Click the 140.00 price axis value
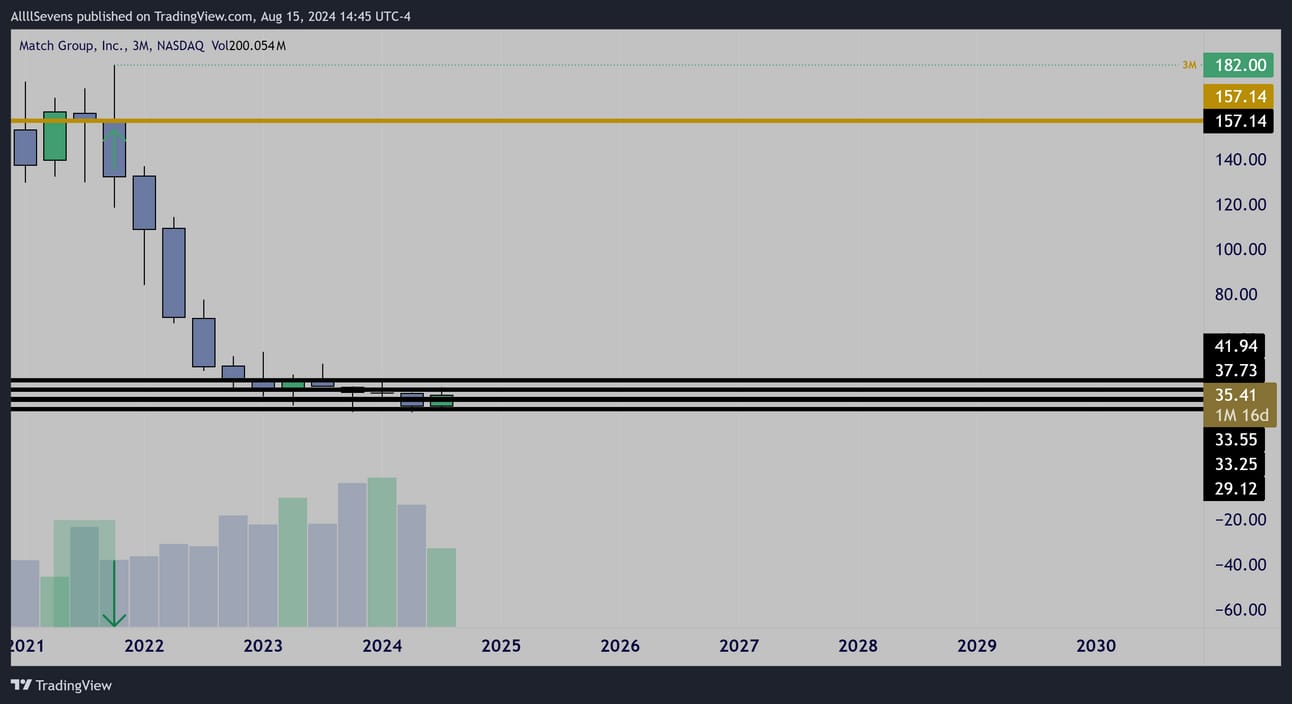This screenshot has height=704, width=1292. [x=1240, y=159]
